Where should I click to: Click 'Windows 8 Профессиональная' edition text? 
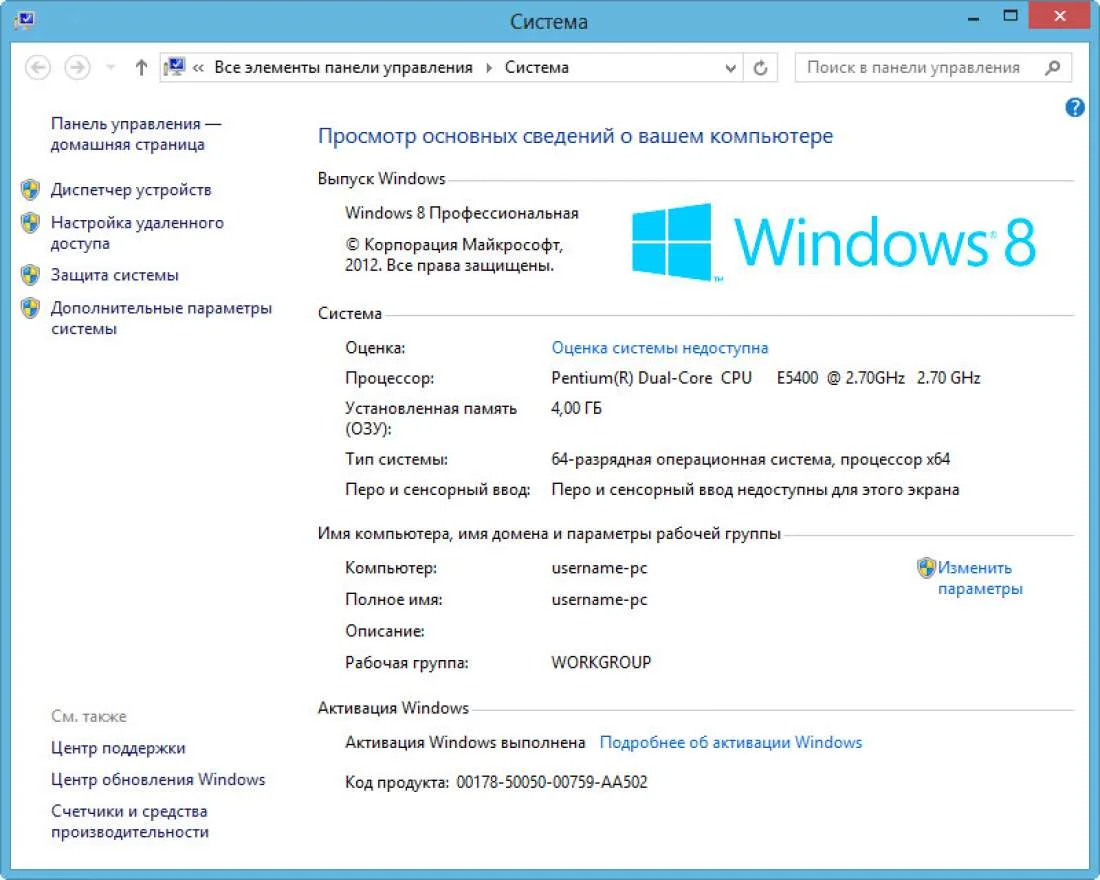[x=462, y=213]
